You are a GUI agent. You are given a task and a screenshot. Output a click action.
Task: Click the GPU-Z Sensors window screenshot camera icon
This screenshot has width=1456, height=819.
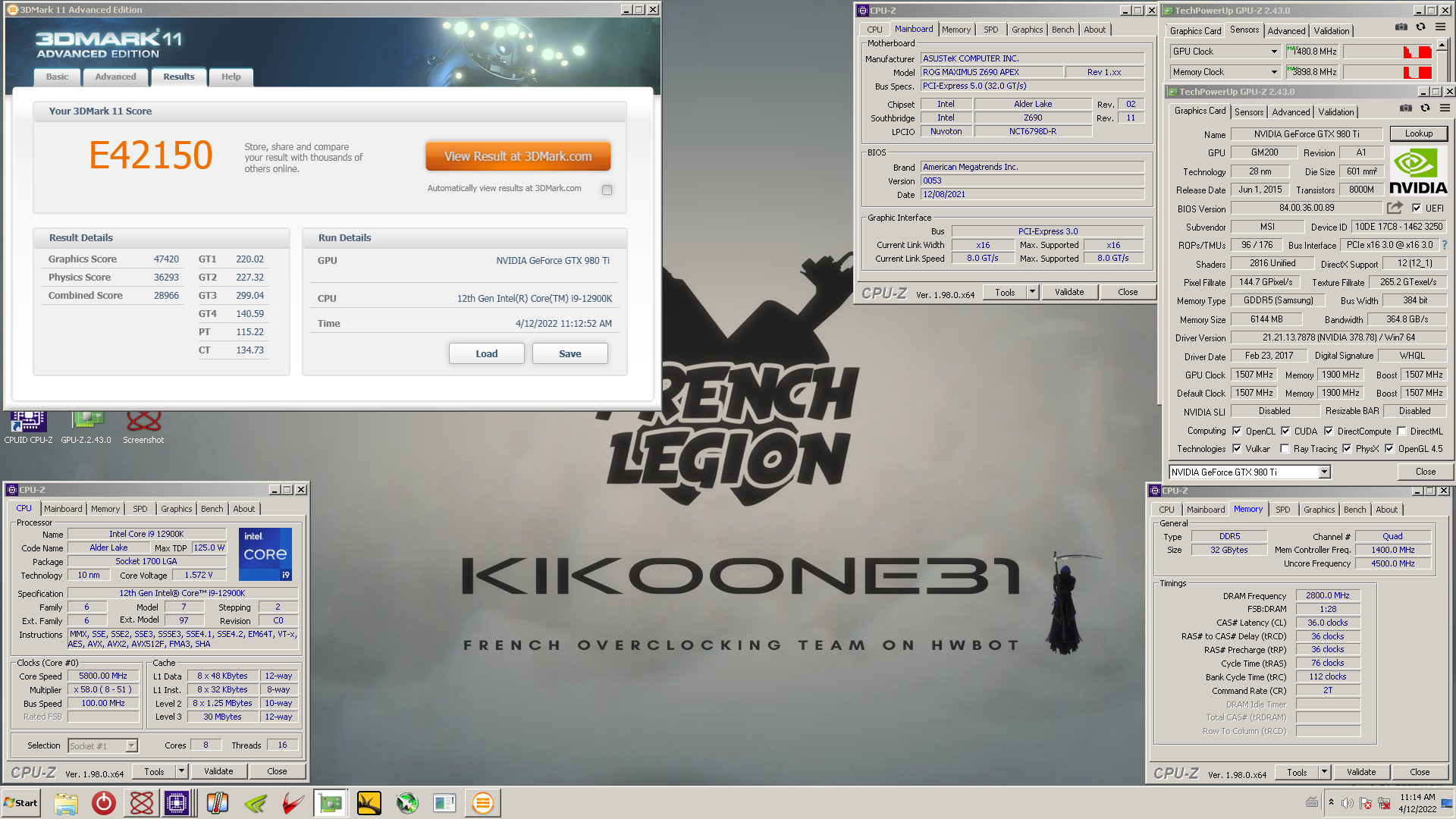tap(1401, 27)
